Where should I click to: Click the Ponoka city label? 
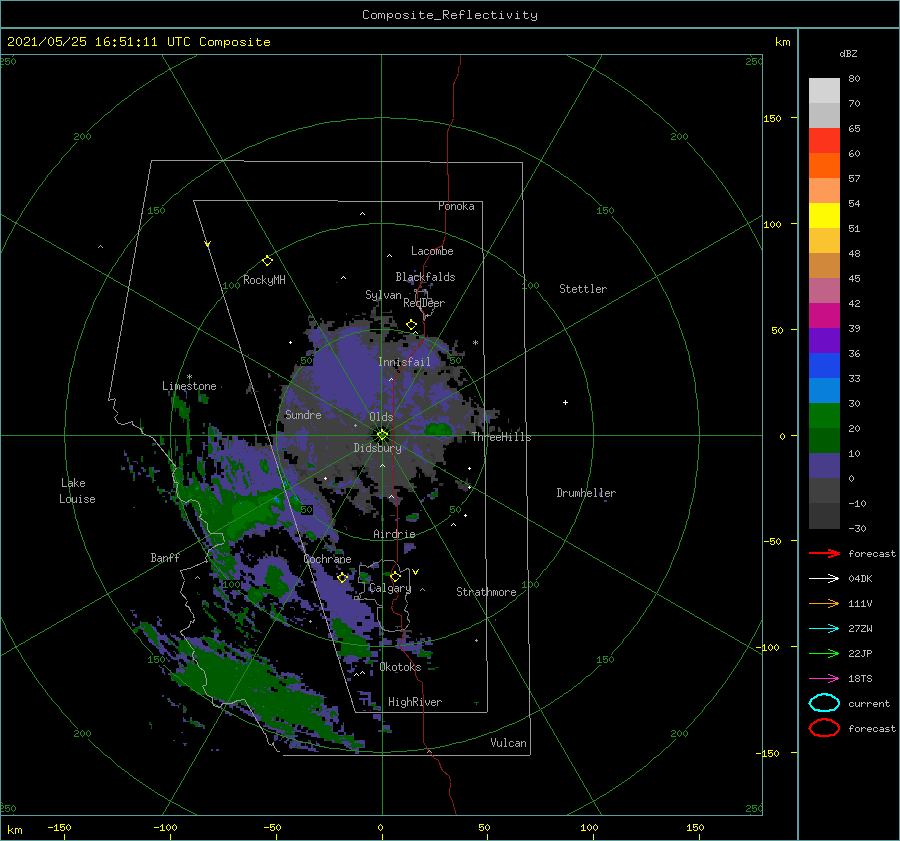coord(456,206)
